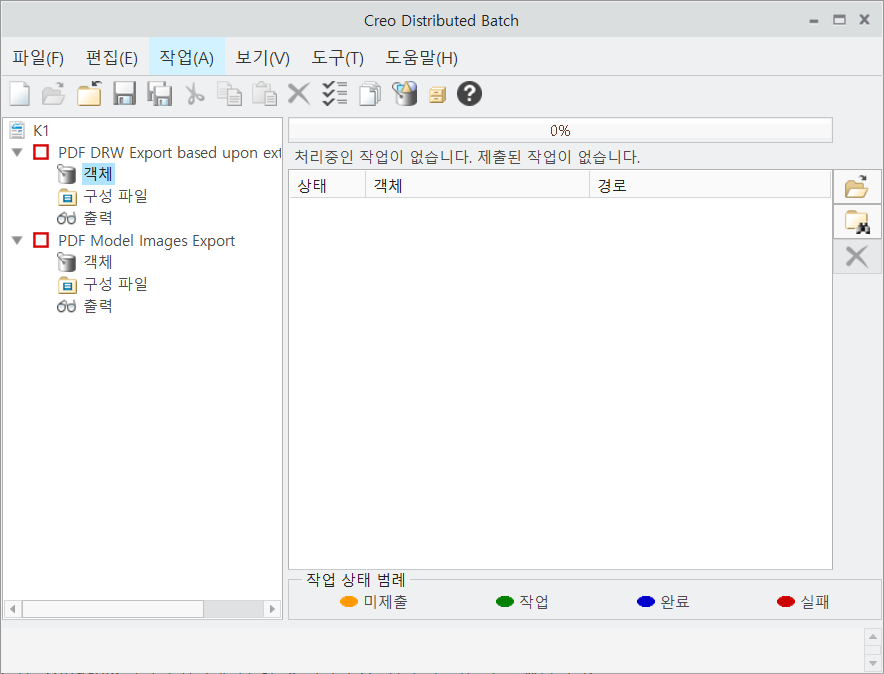Screen dimensions: 884x674
Task: Click the folder search binoculars button
Action: coord(857,221)
